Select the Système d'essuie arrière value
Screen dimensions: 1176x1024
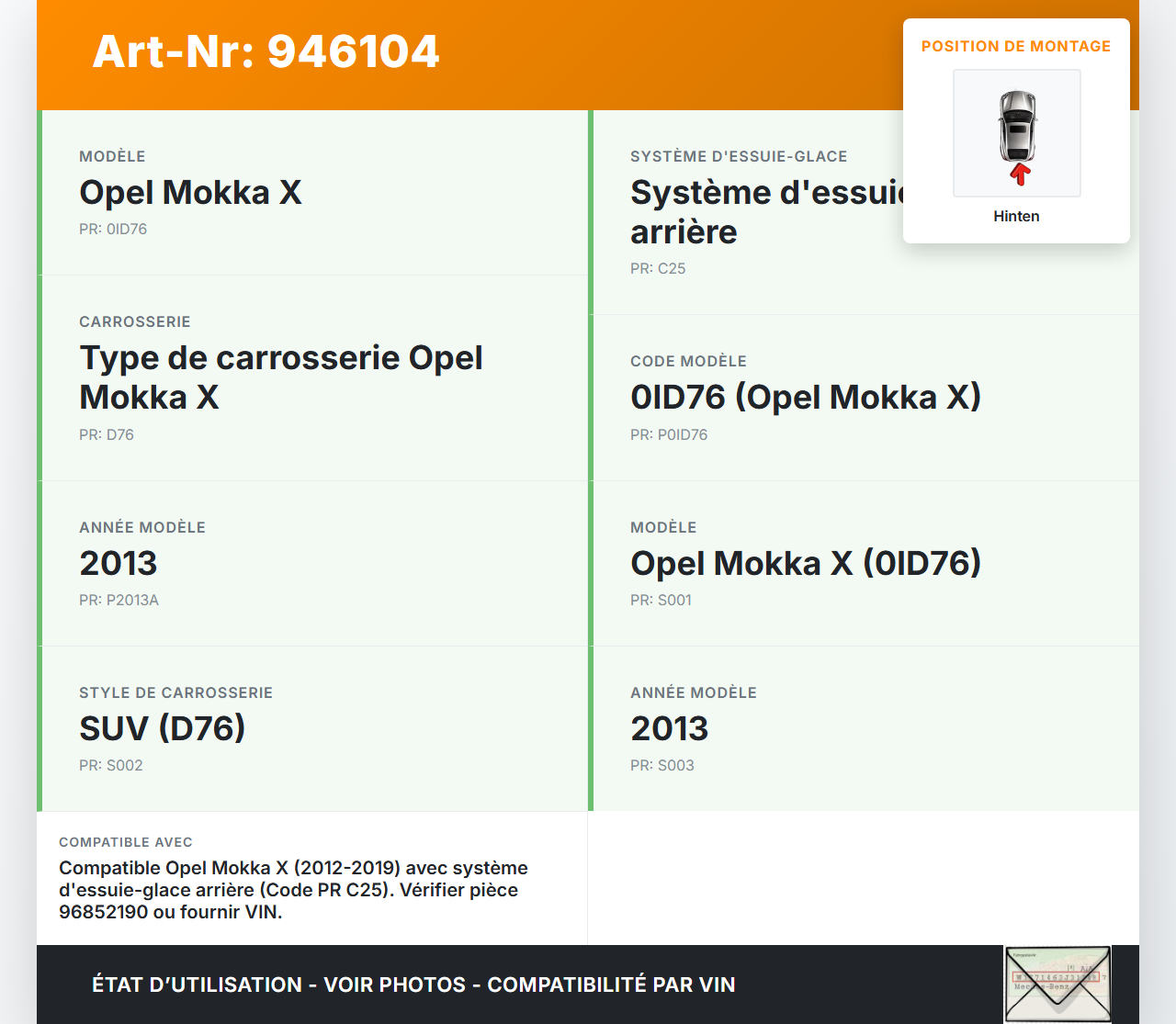768,212
